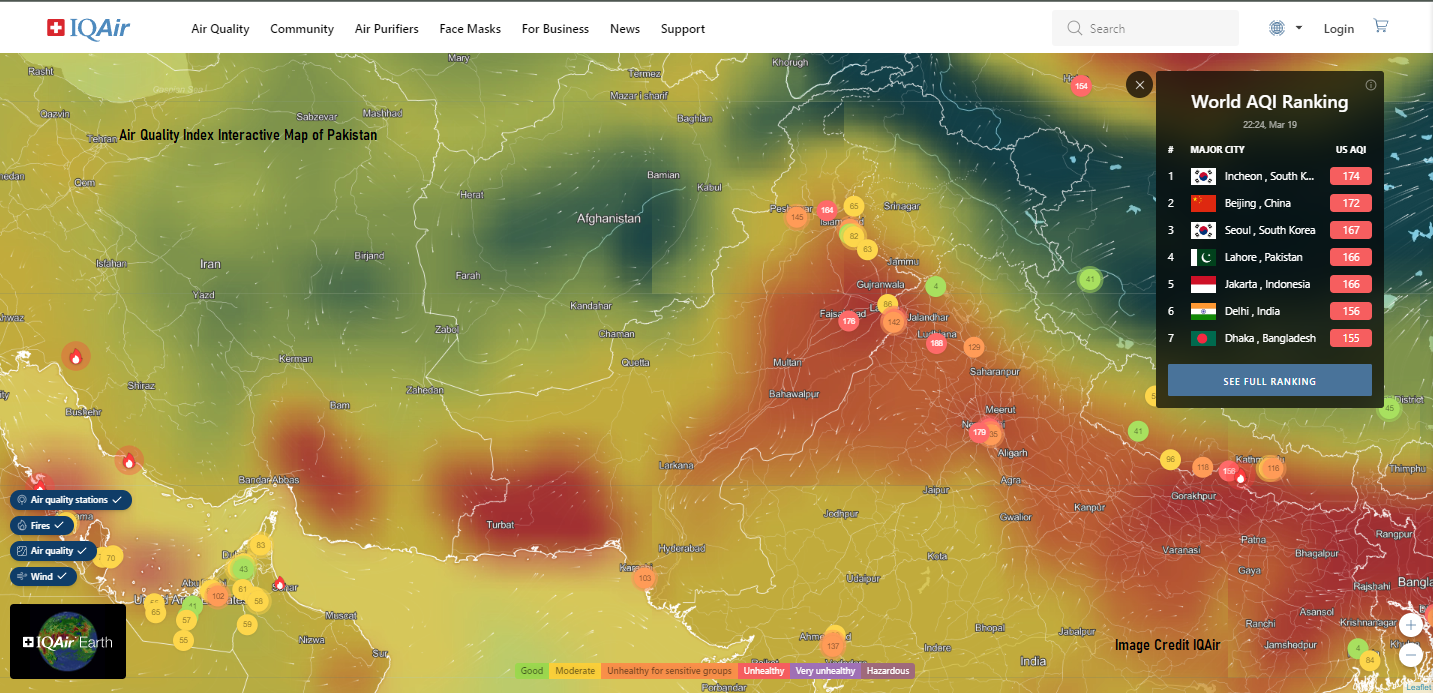The image size is (1433, 693).
Task: Select the red station marker showing 188
Action: 936,343
